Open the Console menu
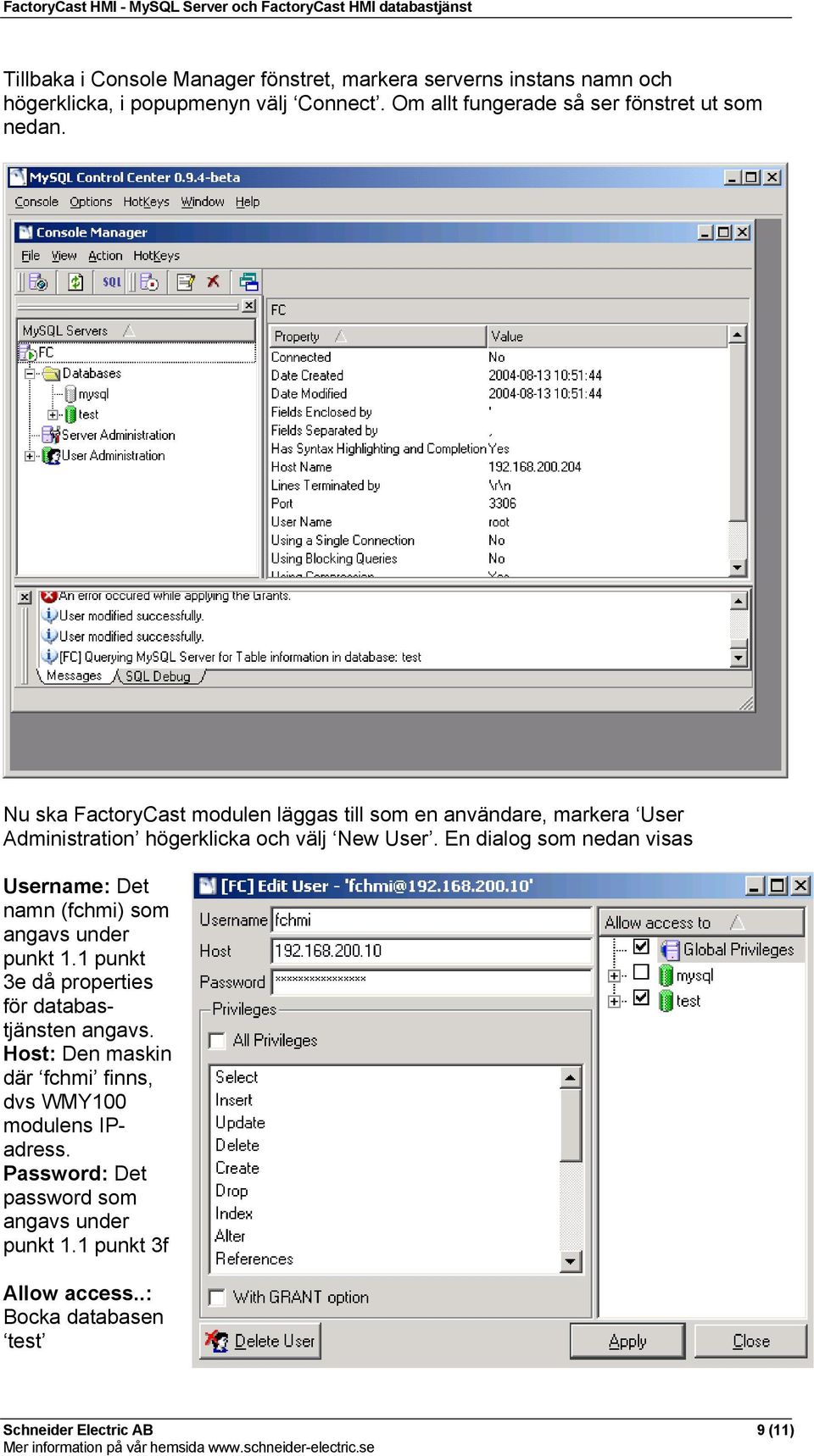The height and width of the screenshot is (1456, 814). [x=36, y=202]
